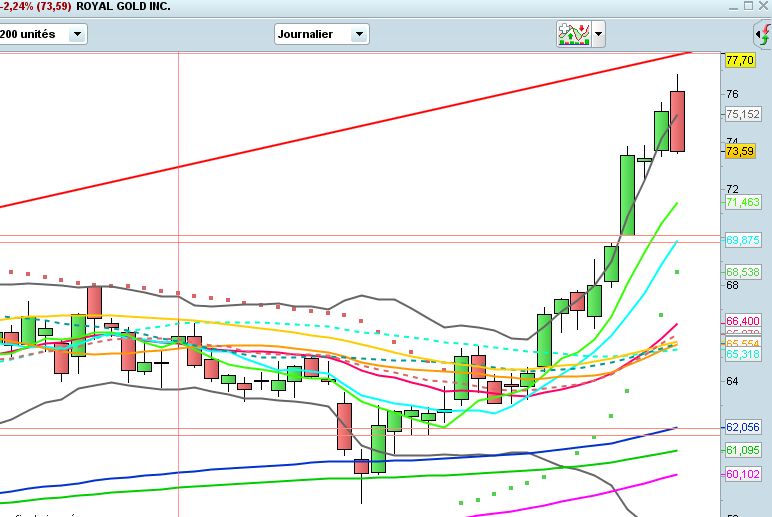Minimize the chart window
Image resolution: width=772 pixels, height=517 pixels.
point(733,7)
